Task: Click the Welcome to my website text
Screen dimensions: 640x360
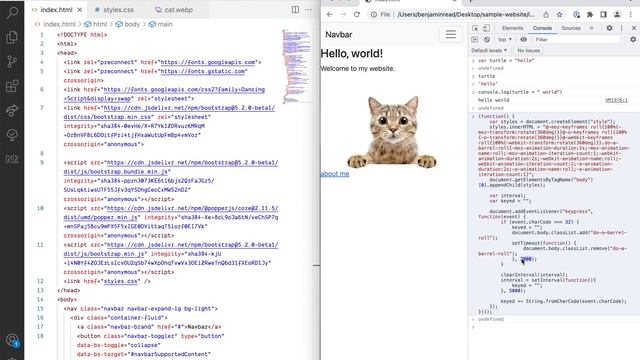Action: click(x=358, y=69)
